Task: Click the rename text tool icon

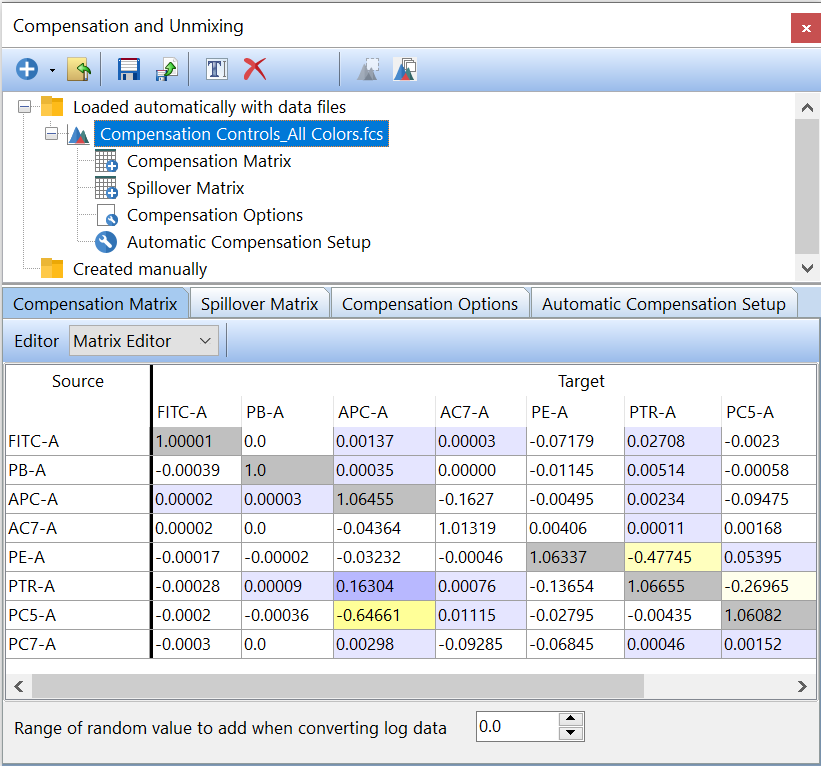Action: tap(216, 69)
